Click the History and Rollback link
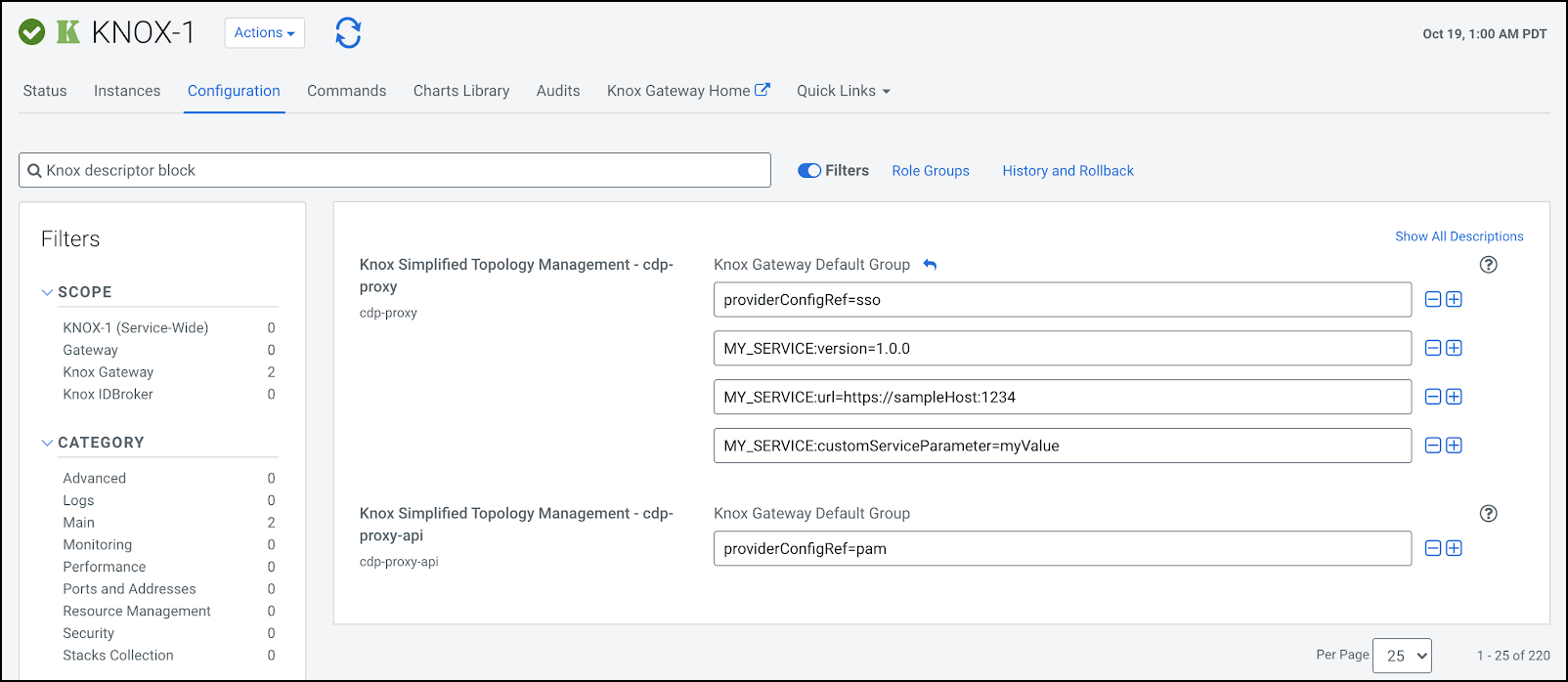 [x=1067, y=171]
